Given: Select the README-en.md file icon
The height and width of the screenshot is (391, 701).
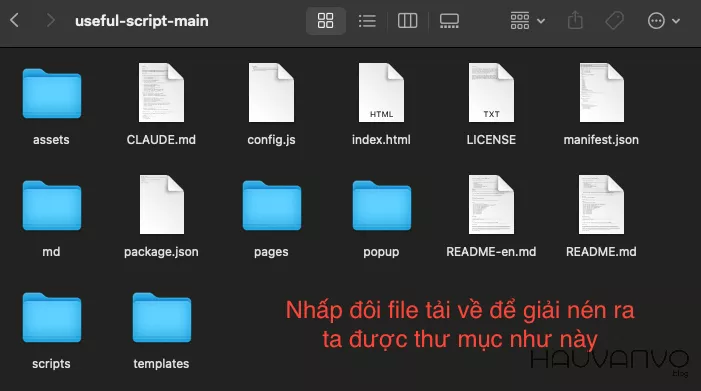Looking at the screenshot, I should tap(491, 205).
